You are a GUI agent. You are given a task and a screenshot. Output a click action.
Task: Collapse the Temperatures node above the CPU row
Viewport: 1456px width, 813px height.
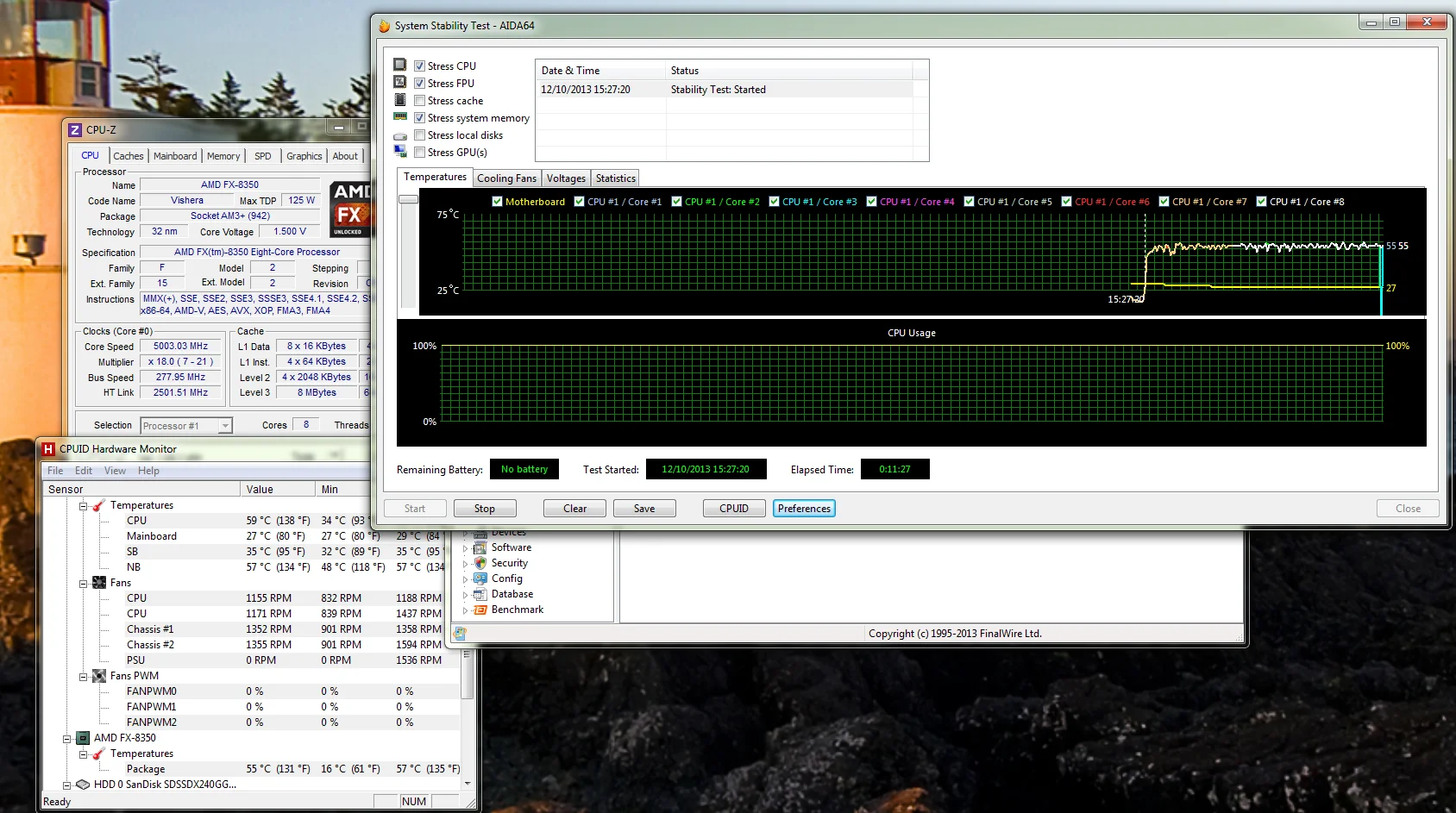pyautogui.click(x=84, y=506)
